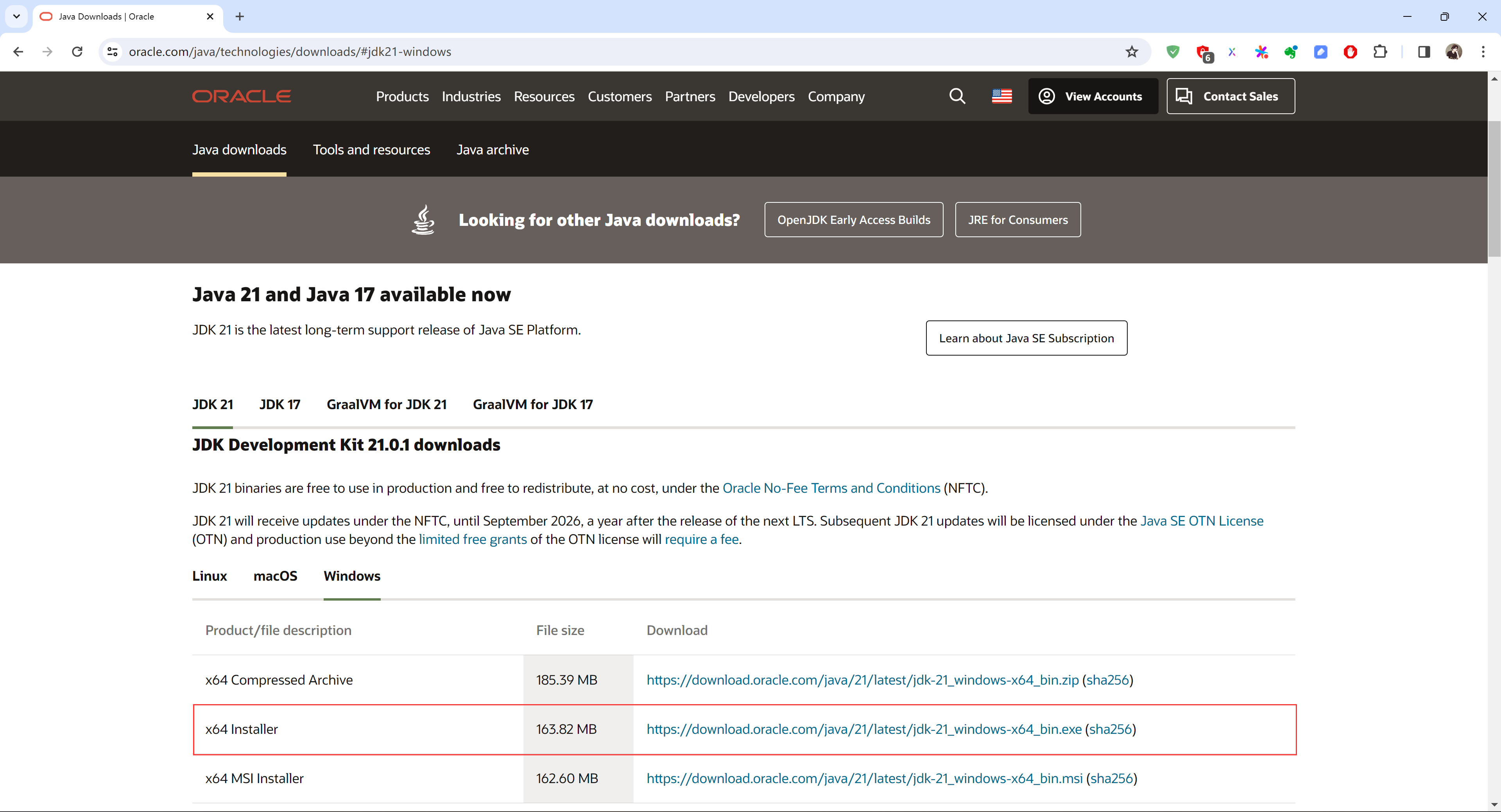Click the small X-shaped extension icon
The width and height of the screenshot is (1501, 812).
1232,52
